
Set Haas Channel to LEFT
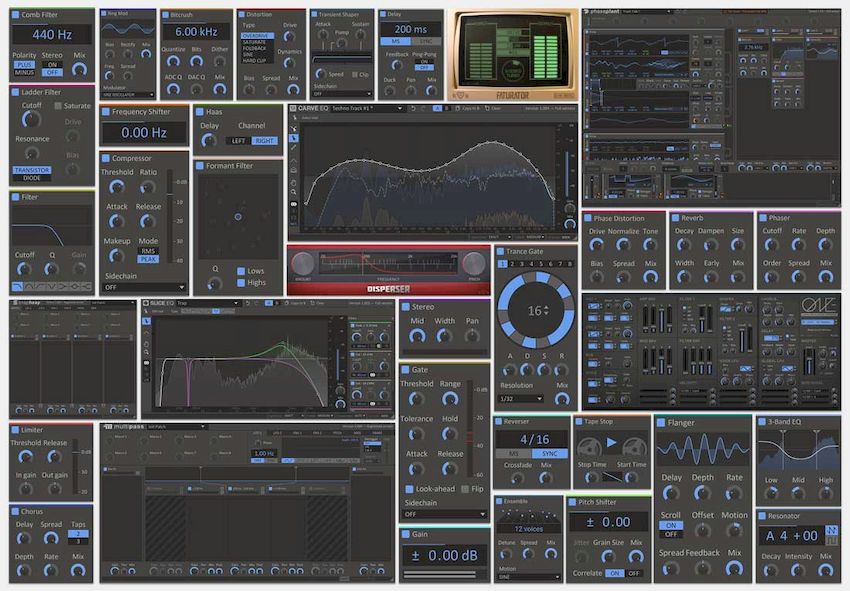pyautogui.click(x=239, y=141)
